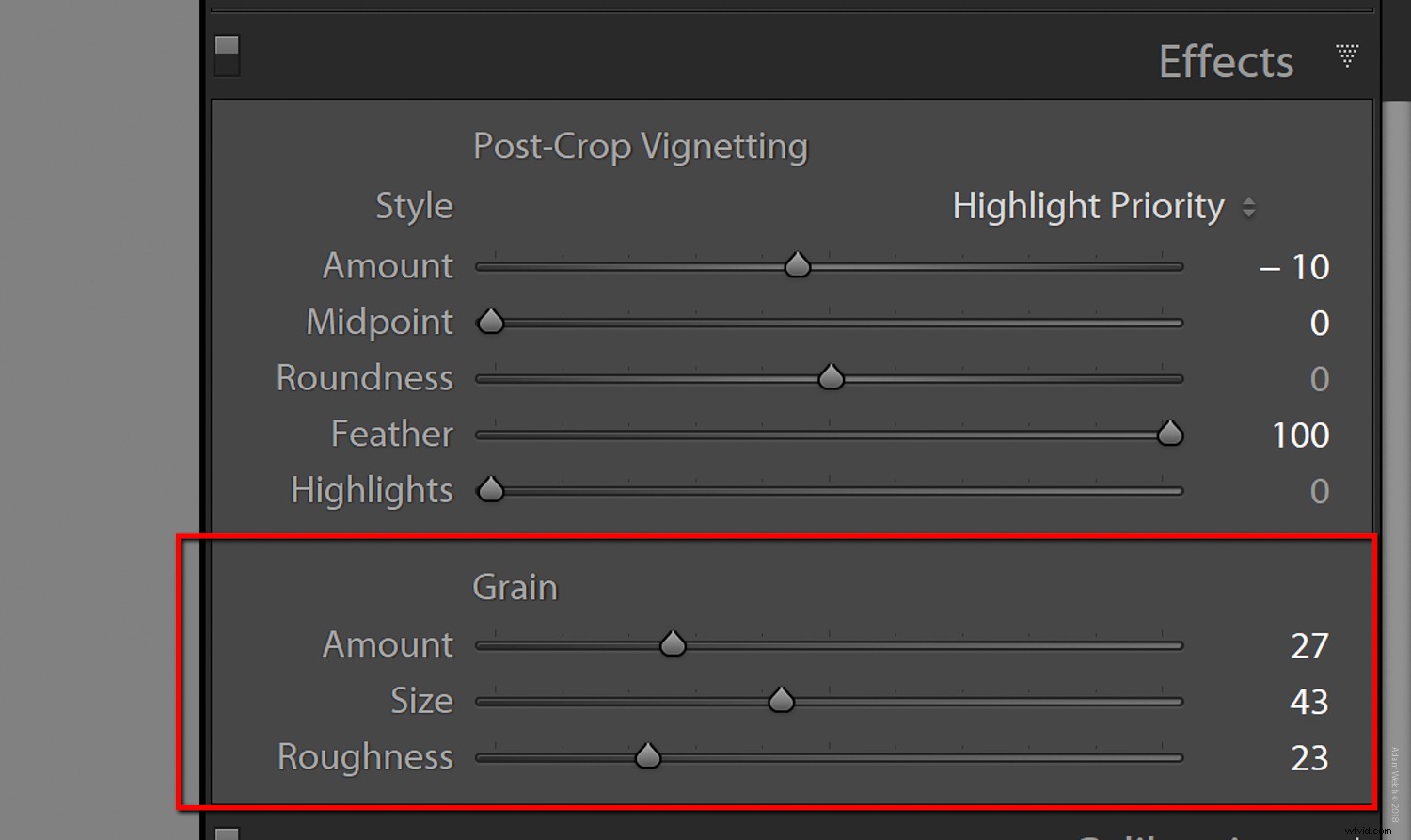This screenshot has height=840, width=1411.
Task: Select the Grain Amount value 27
Action: coord(1310,645)
